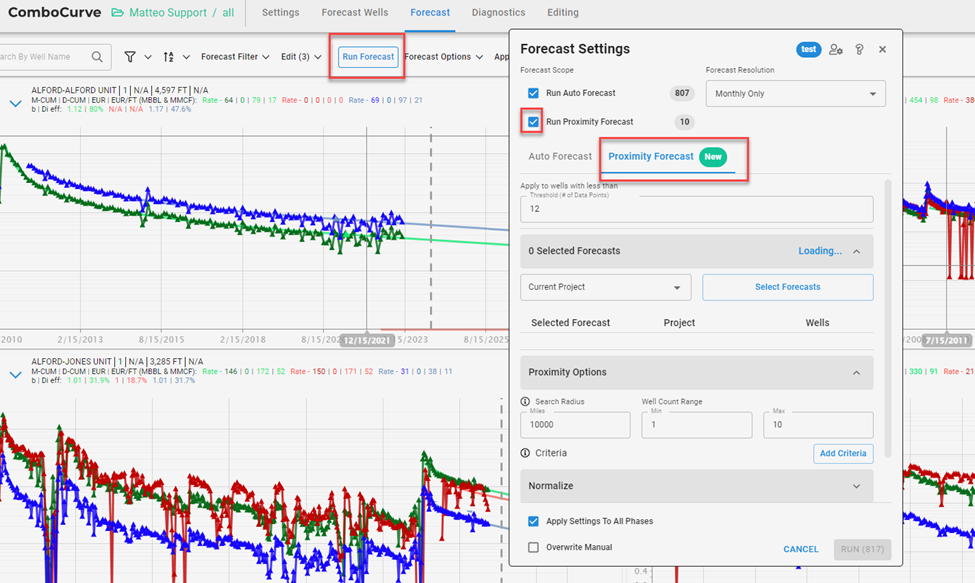Click the Select Forecasts button
The image size is (975, 583).
point(788,287)
